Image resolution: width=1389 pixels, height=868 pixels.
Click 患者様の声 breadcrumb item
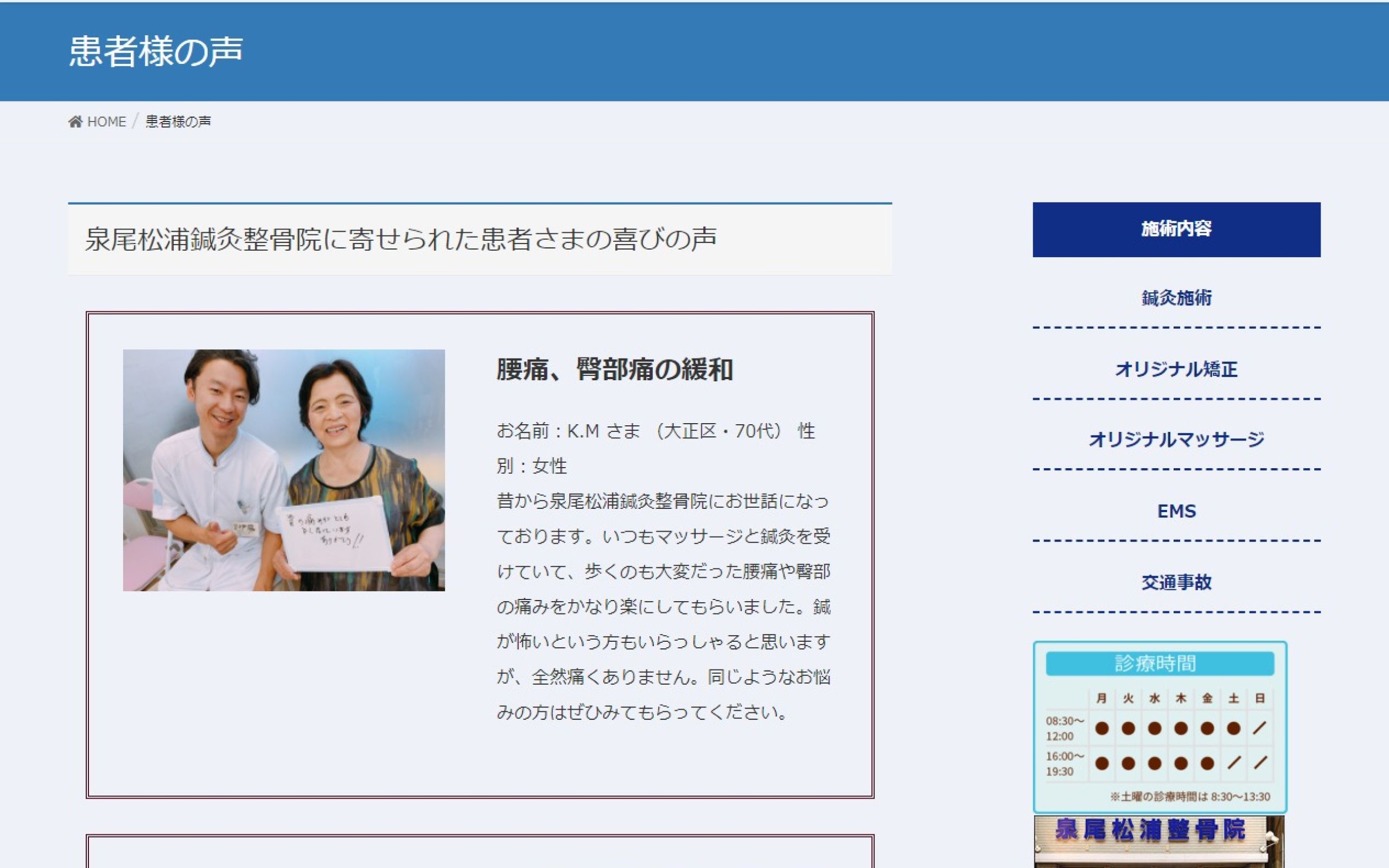point(178,122)
